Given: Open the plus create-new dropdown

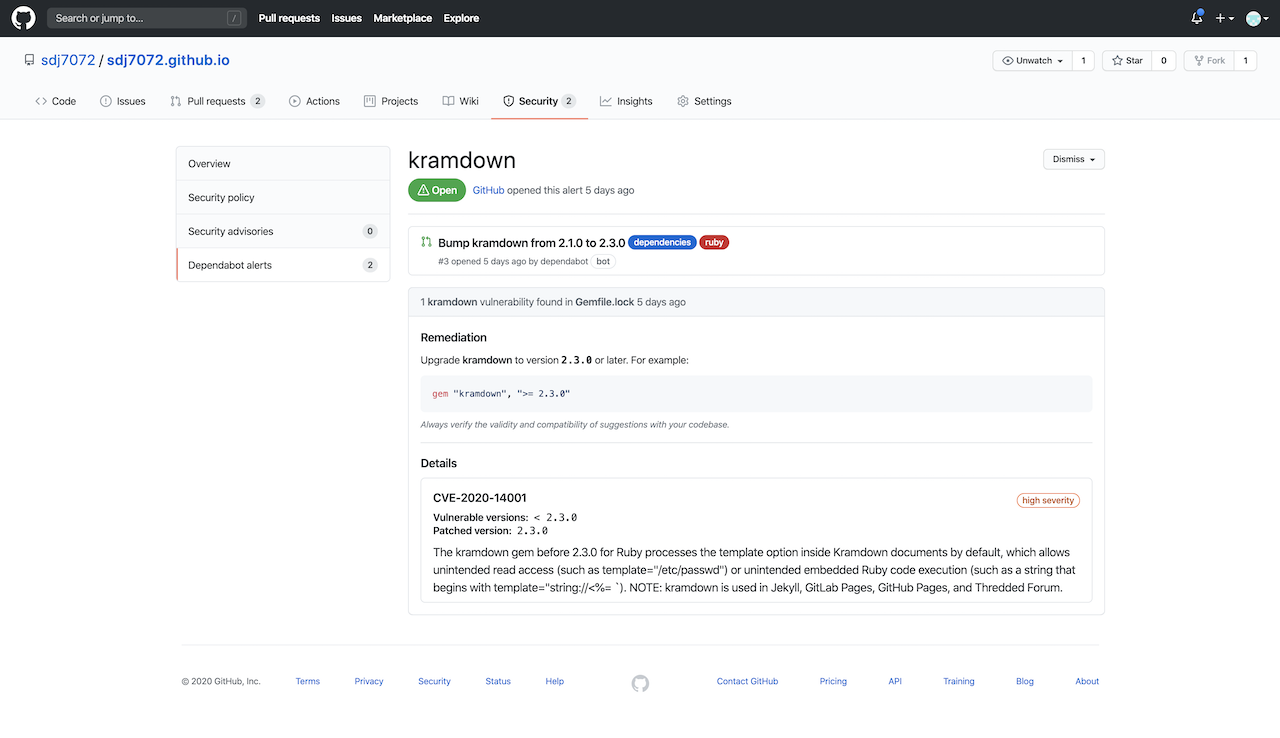Looking at the screenshot, I should coord(1225,18).
